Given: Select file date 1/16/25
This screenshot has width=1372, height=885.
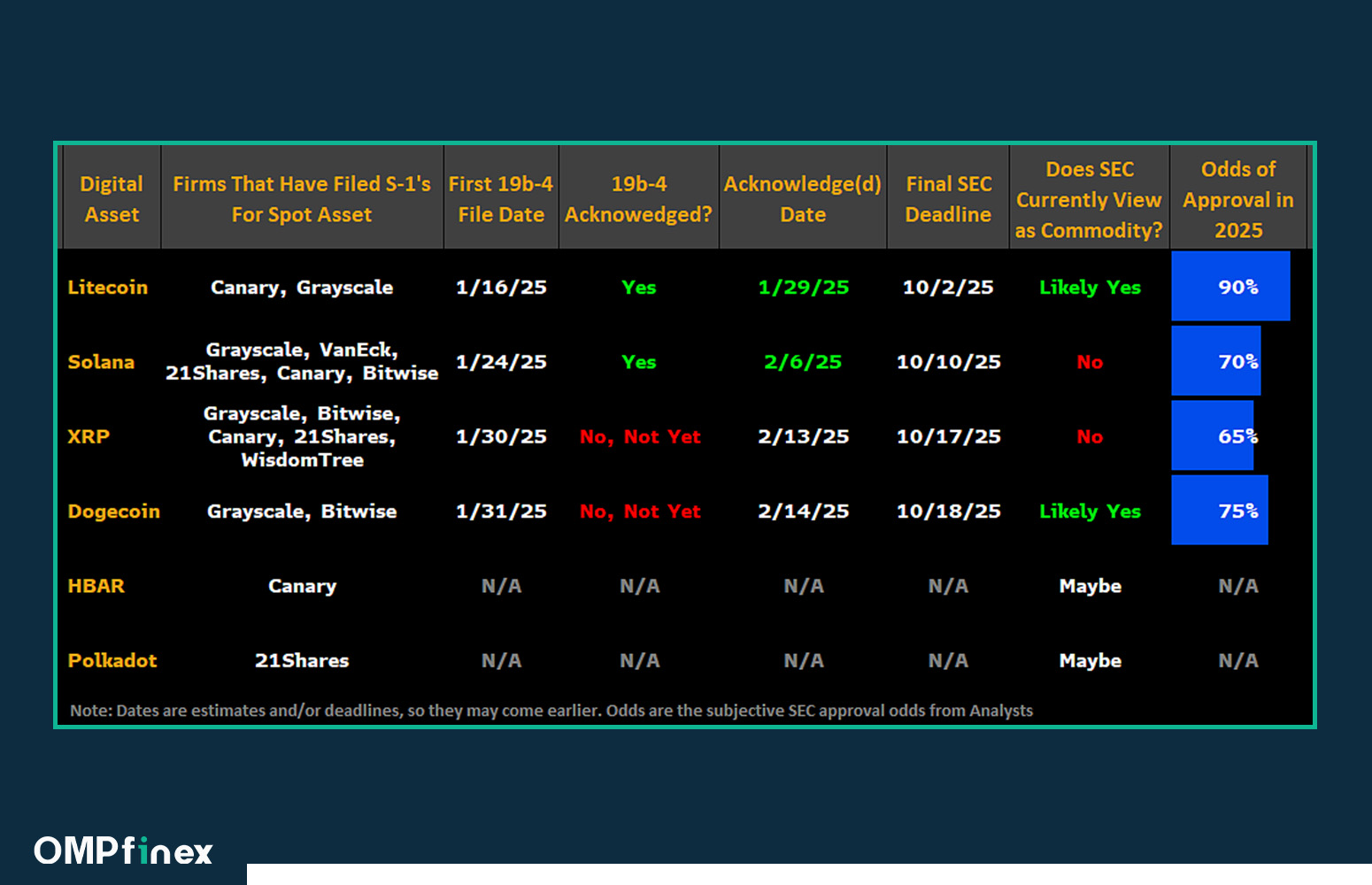Looking at the screenshot, I should tap(501, 287).
